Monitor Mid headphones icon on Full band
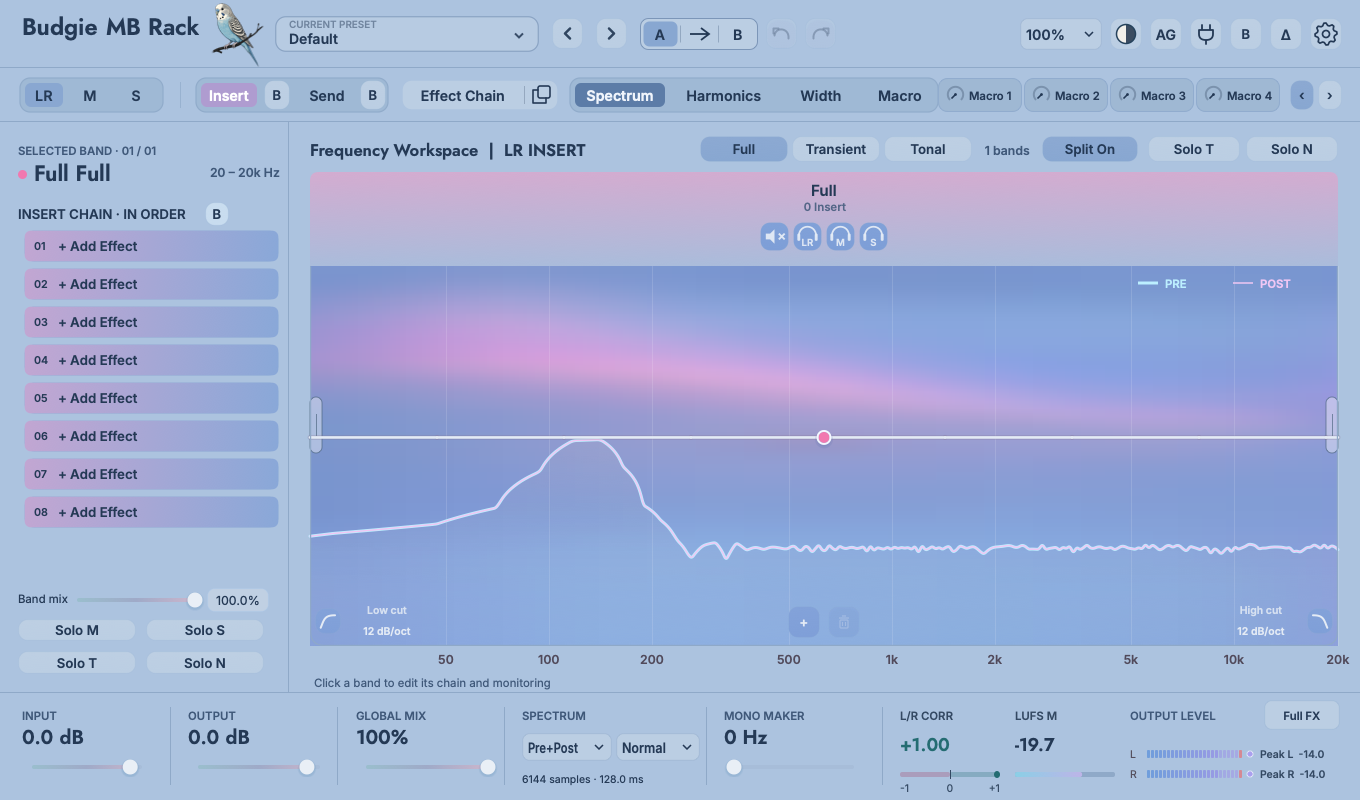Viewport: 1360px width, 800px height. point(840,237)
